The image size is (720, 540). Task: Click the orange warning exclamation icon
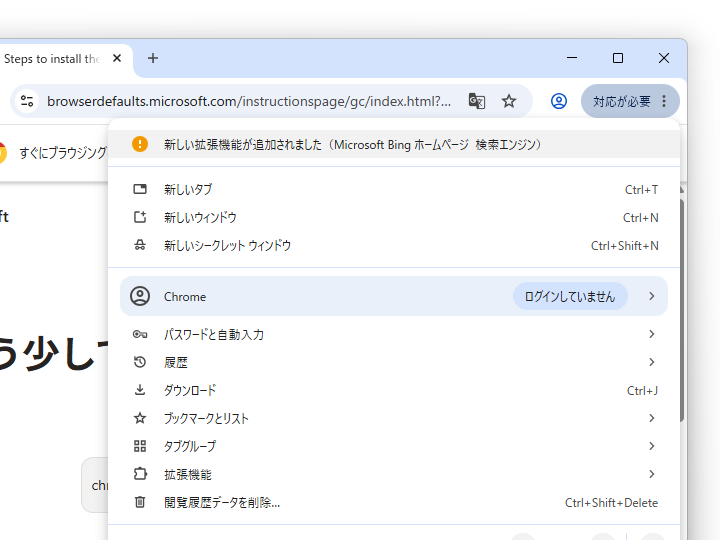tap(140, 144)
